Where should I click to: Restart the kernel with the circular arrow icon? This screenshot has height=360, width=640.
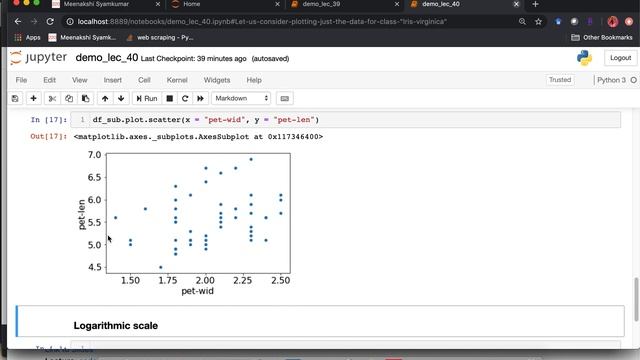[185, 98]
